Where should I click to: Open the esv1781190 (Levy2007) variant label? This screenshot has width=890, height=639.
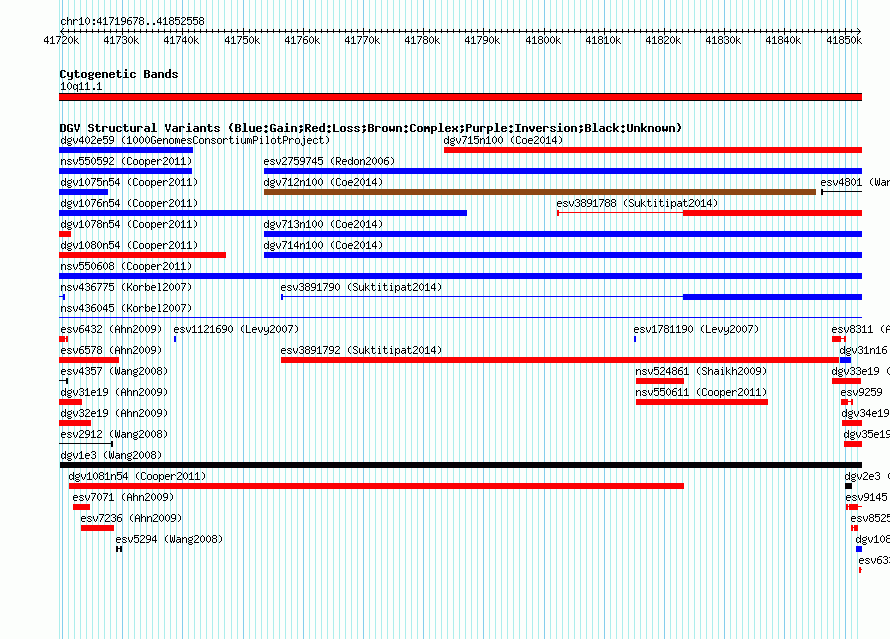point(696,329)
